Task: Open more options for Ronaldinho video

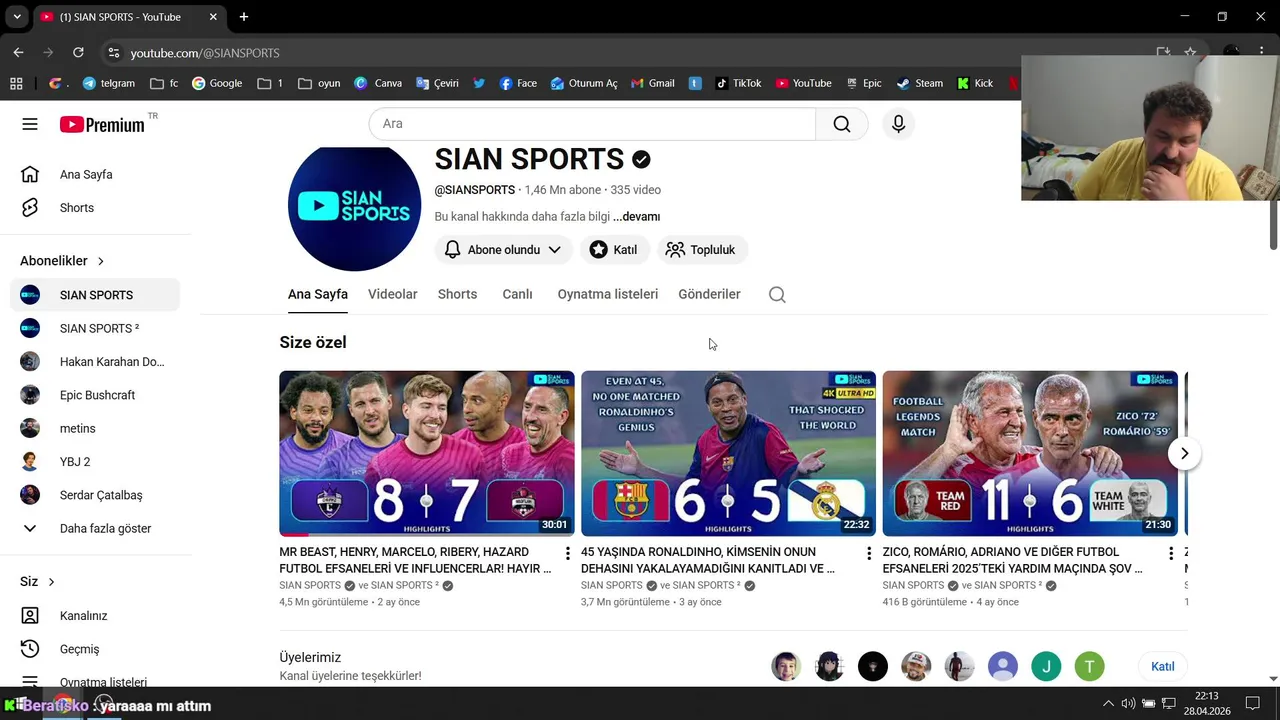Action: (868, 553)
